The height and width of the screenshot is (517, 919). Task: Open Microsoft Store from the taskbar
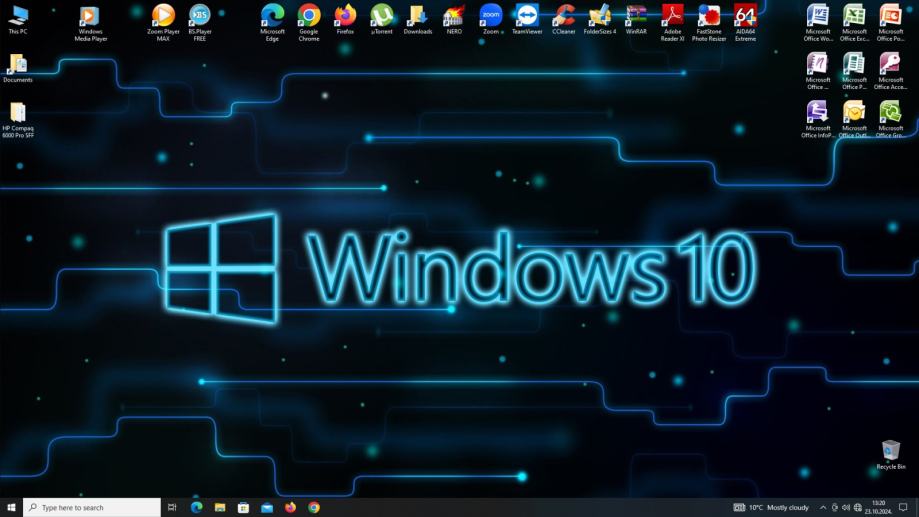tap(243, 508)
